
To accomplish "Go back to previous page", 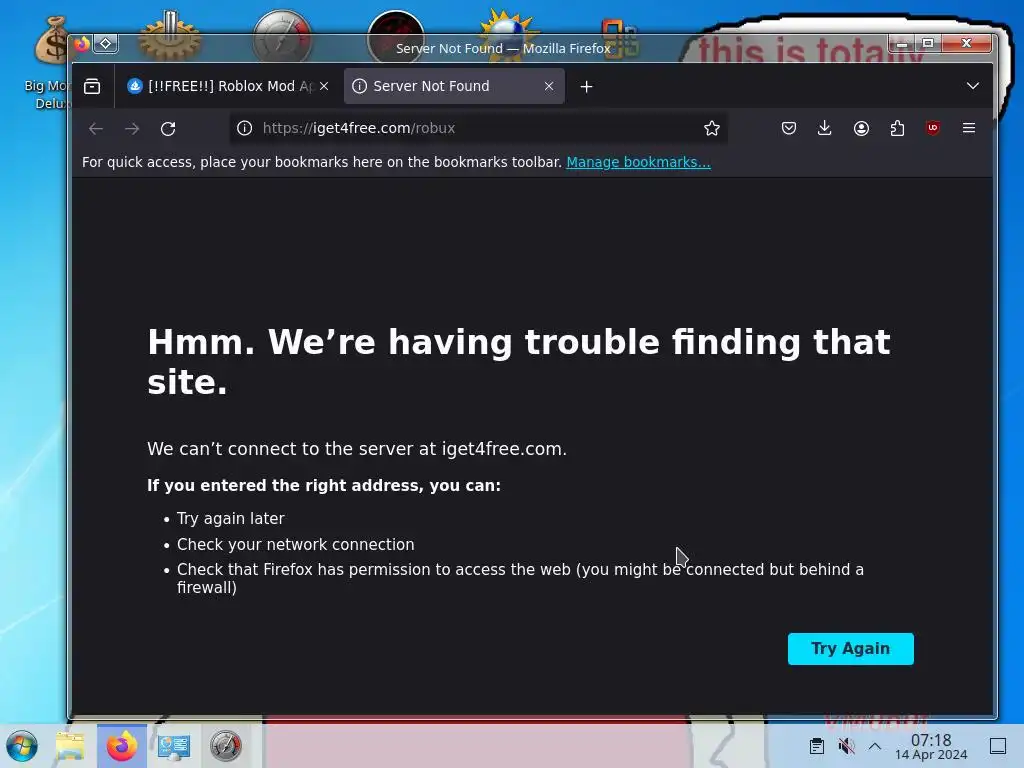I will point(96,129).
